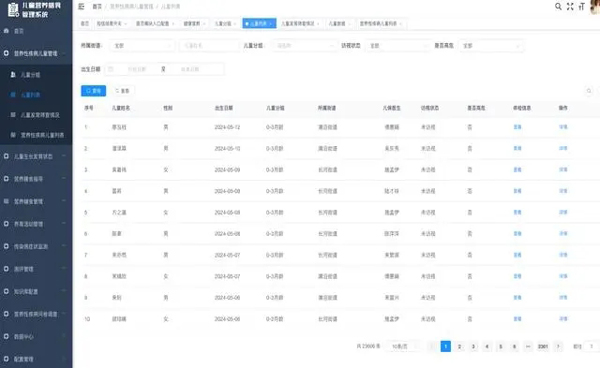
Task: Click the icon beside 数据中心 in the sidebar
Action: coord(6,336)
